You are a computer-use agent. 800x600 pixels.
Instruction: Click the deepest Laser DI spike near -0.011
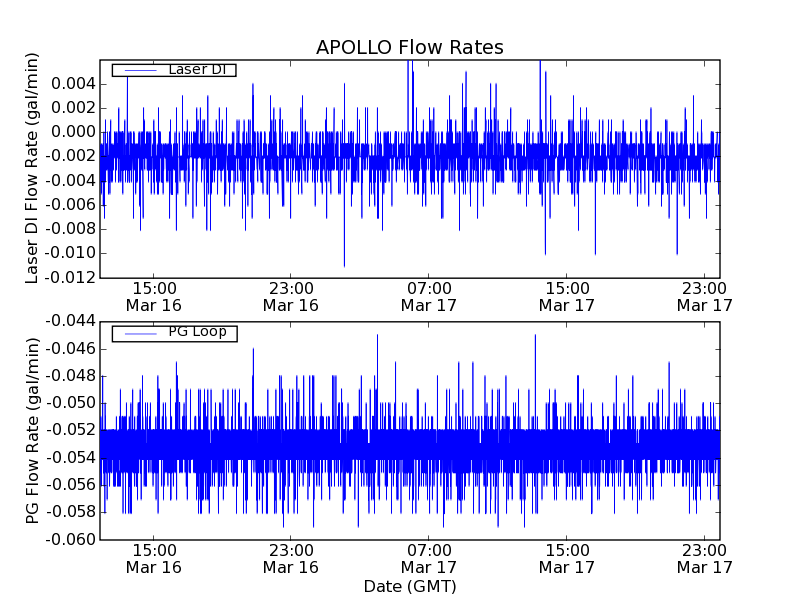point(344,264)
